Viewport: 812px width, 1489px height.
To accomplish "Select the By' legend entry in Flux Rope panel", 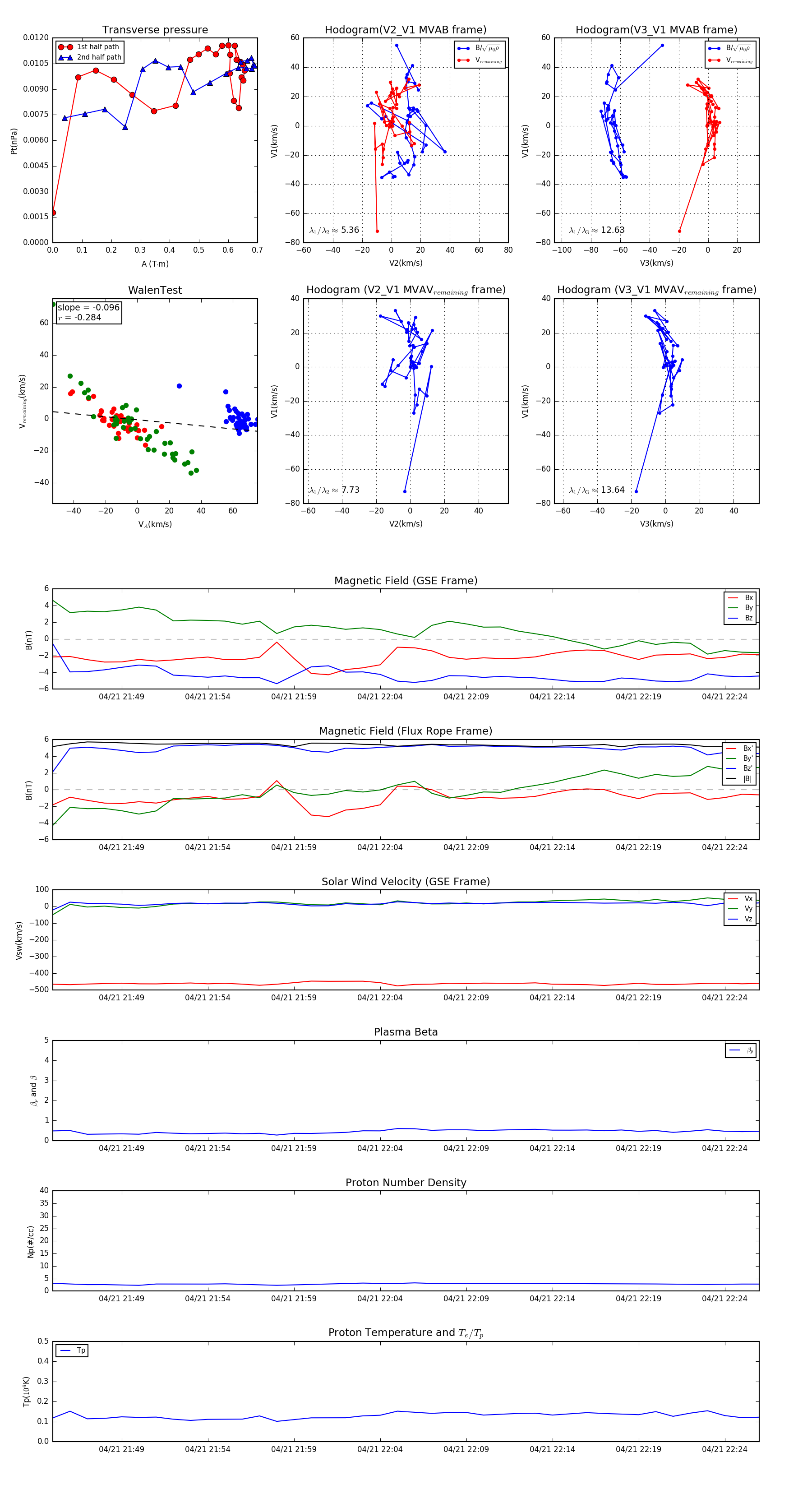I will pyautogui.click(x=740, y=758).
